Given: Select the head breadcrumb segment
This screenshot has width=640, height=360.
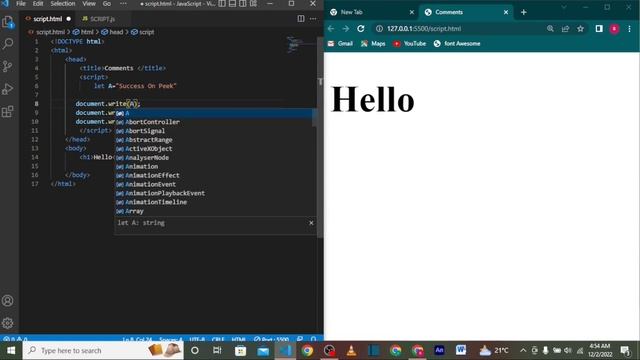Looking at the screenshot, I should pos(112,32).
